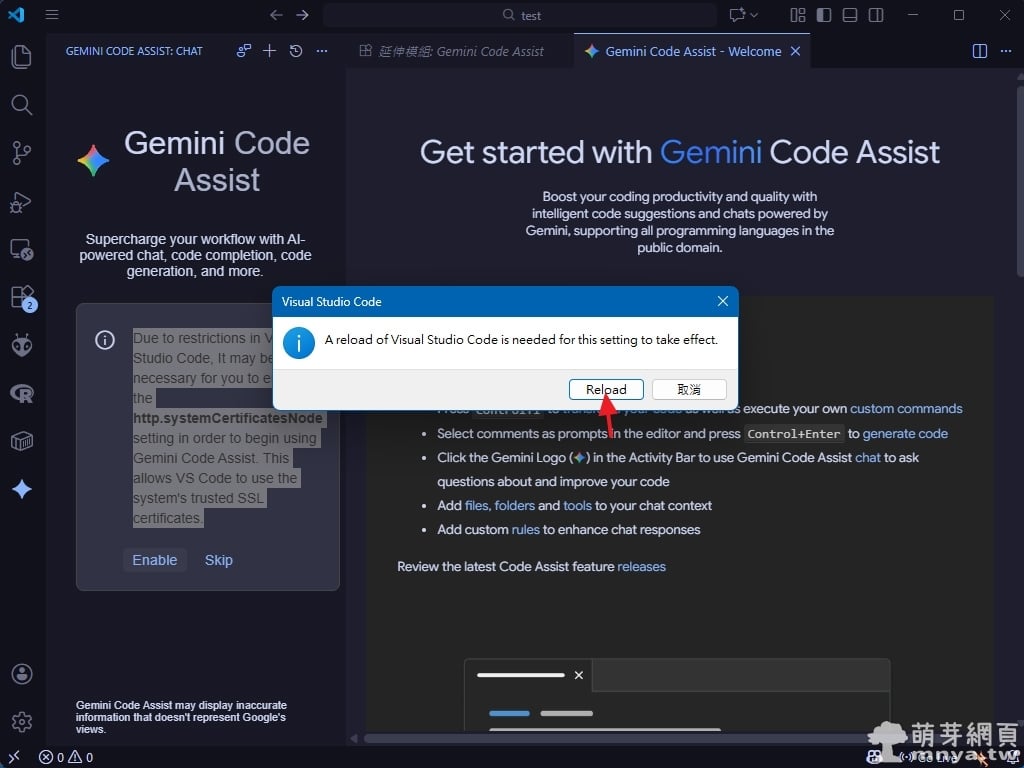Toggle the secondary side bar layout icon

point(876,15)
